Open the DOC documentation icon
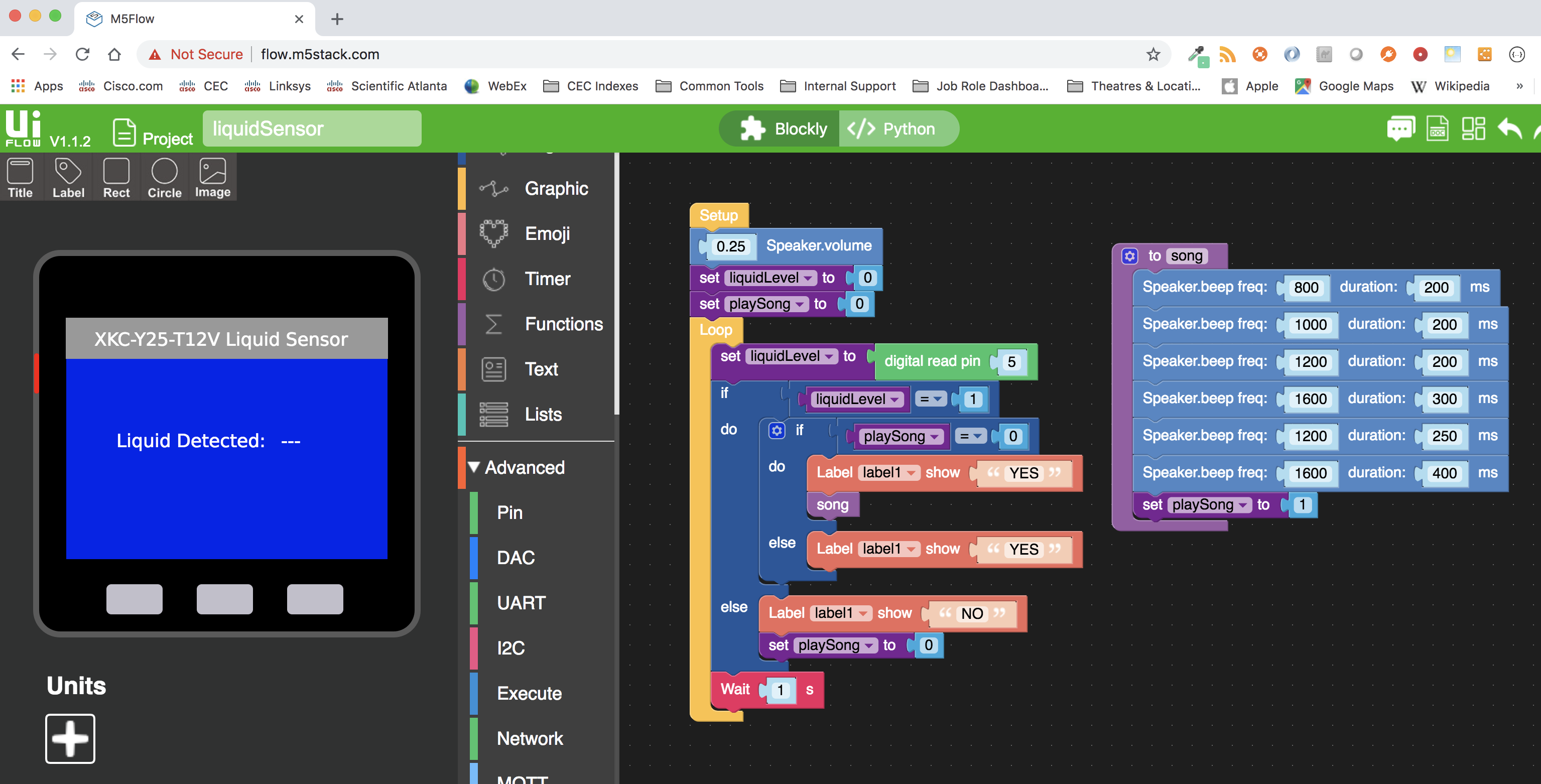 click(1437, 128)
